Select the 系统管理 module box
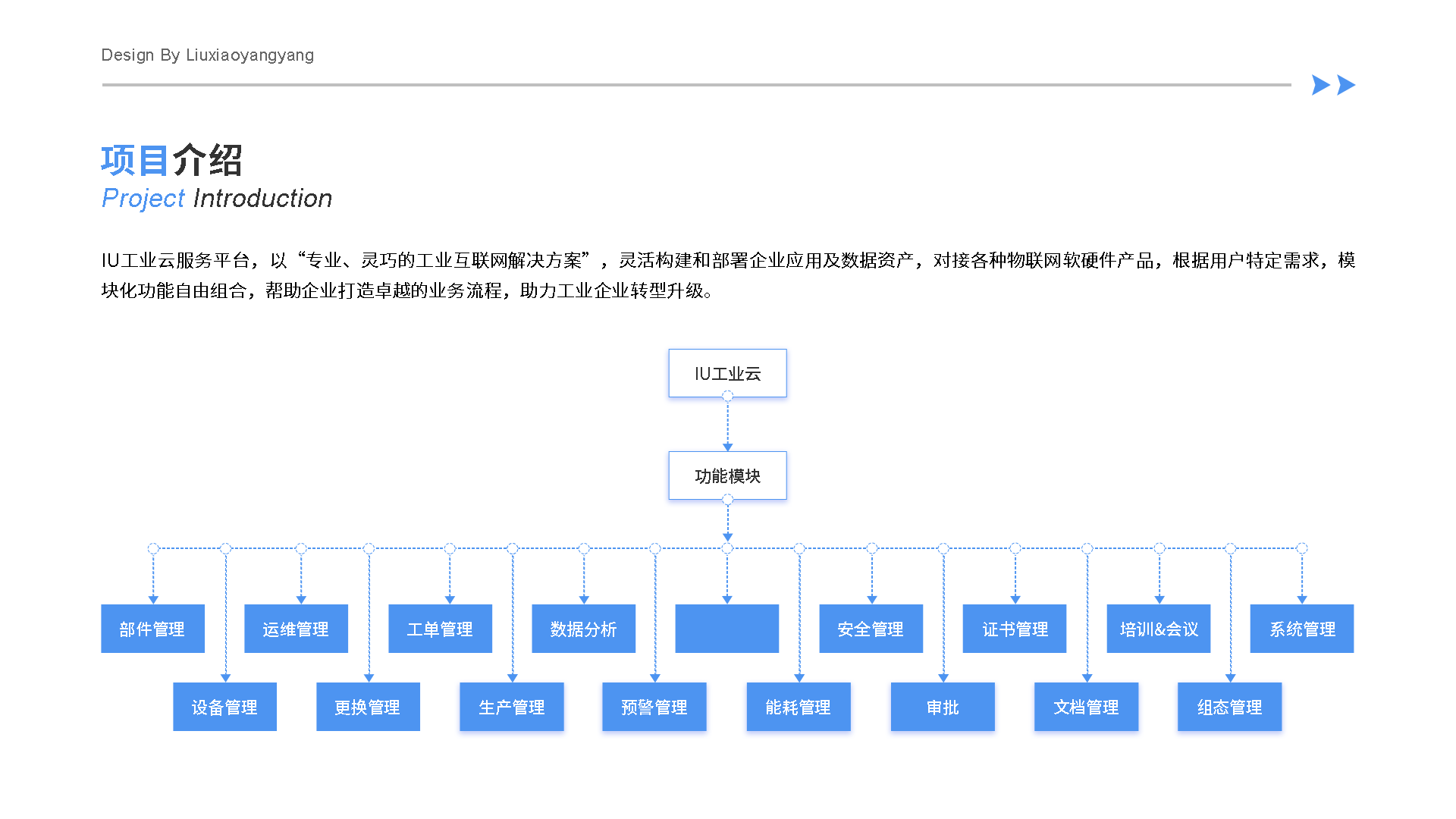1456x819 pixels. [1301, 629]
